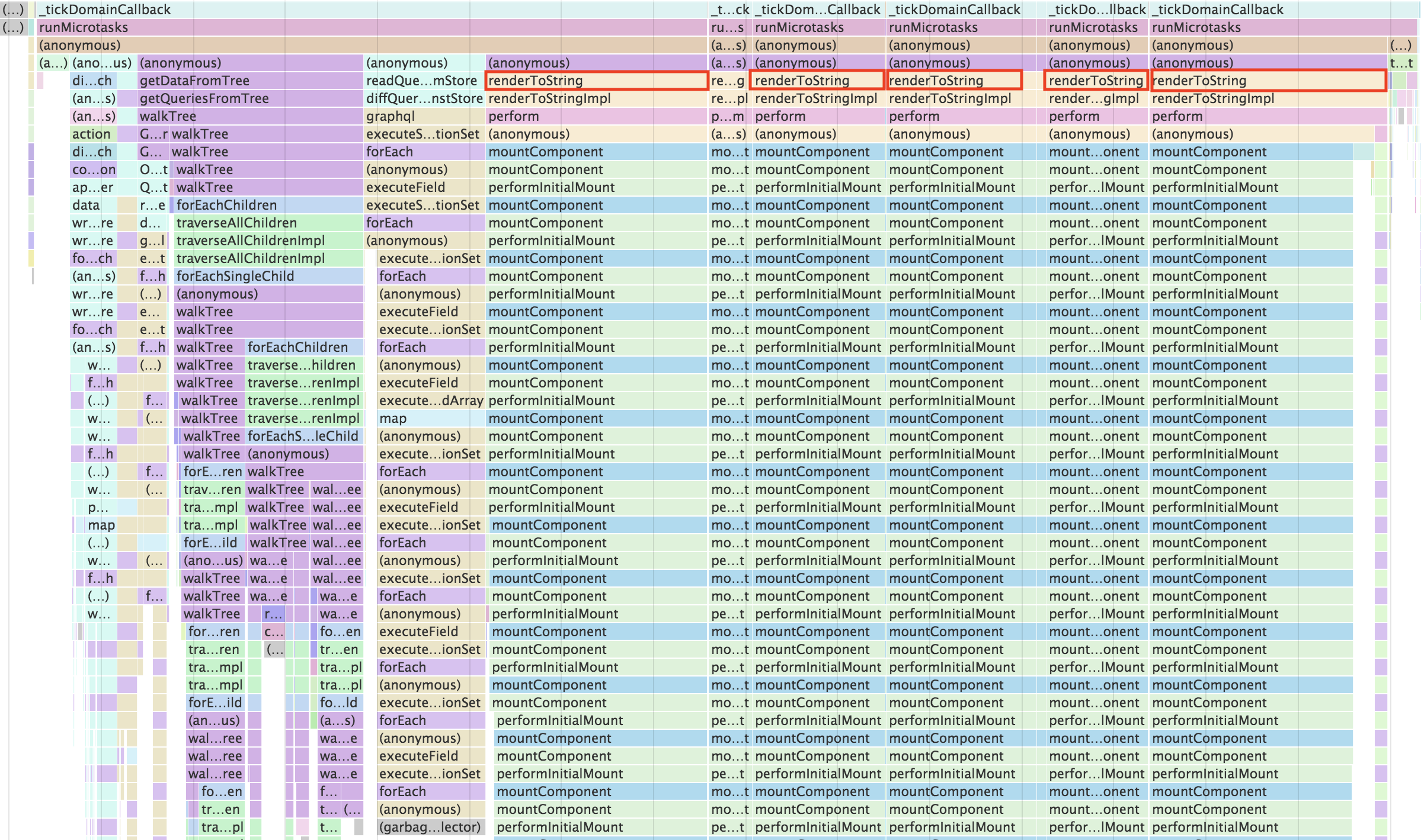Select the truncated _t...ck frame
The width and height of the screenshot is (1421, 840).
tap(729, 9)
